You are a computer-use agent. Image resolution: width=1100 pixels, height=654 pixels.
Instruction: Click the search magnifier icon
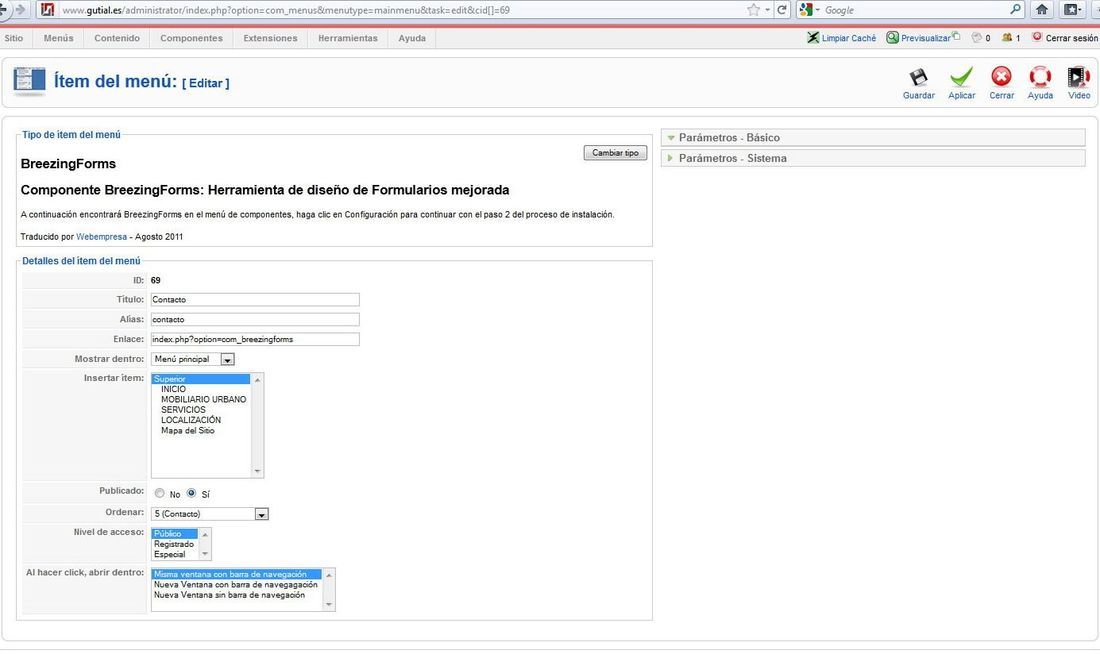(1015, 10)
